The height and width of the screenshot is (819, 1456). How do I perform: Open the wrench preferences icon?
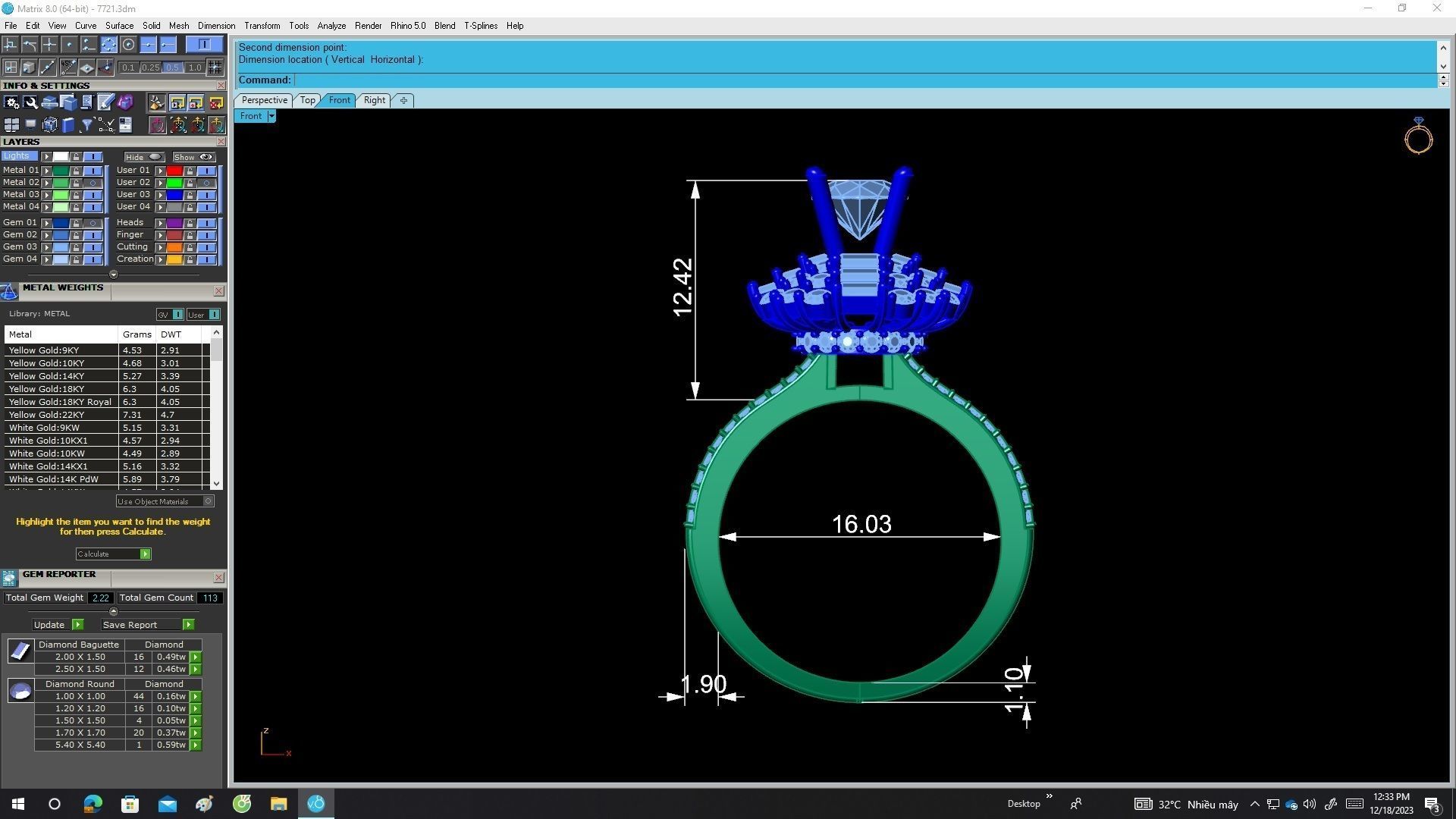[30, 102]
